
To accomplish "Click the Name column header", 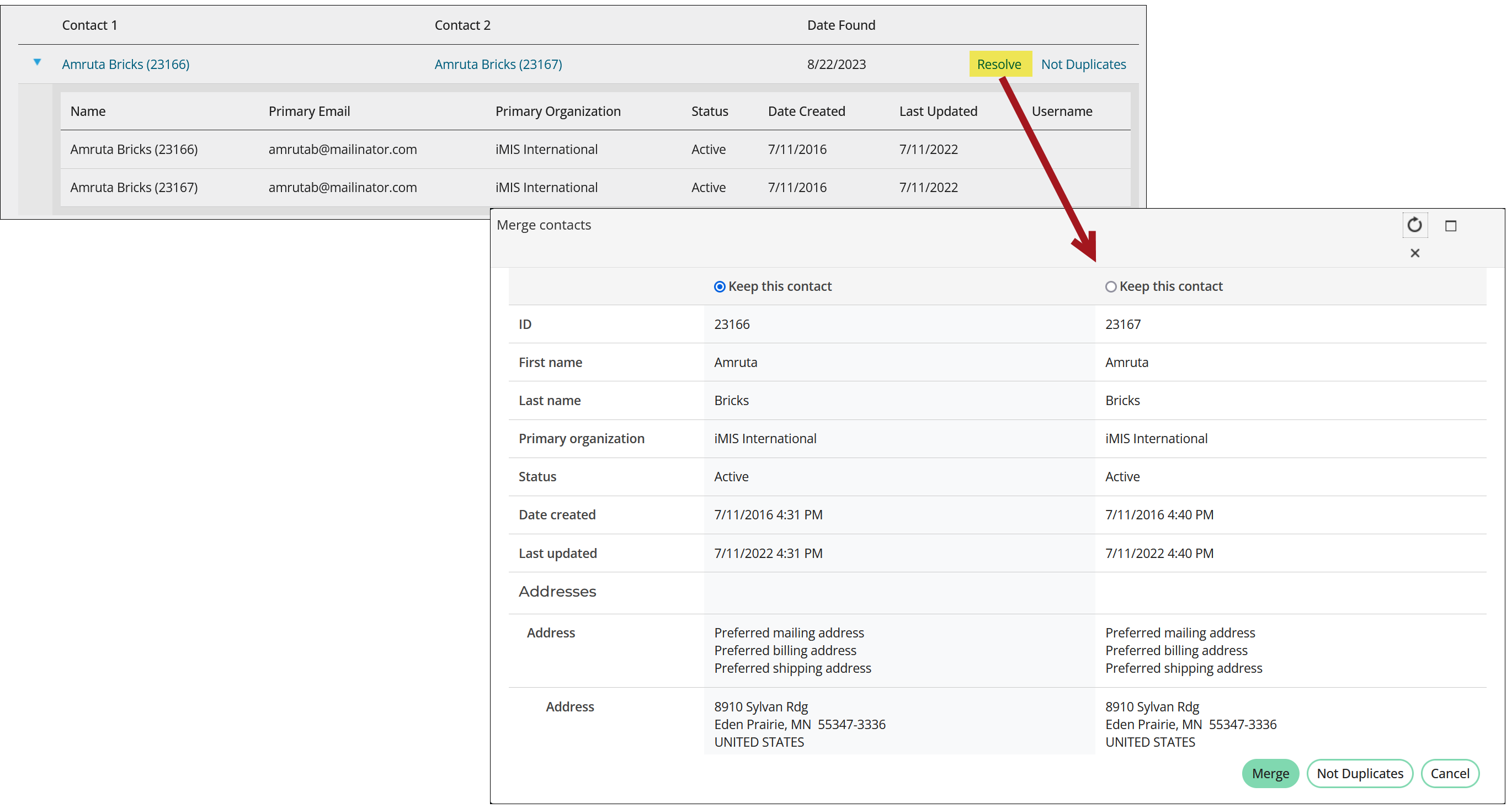I will [88, 111].
